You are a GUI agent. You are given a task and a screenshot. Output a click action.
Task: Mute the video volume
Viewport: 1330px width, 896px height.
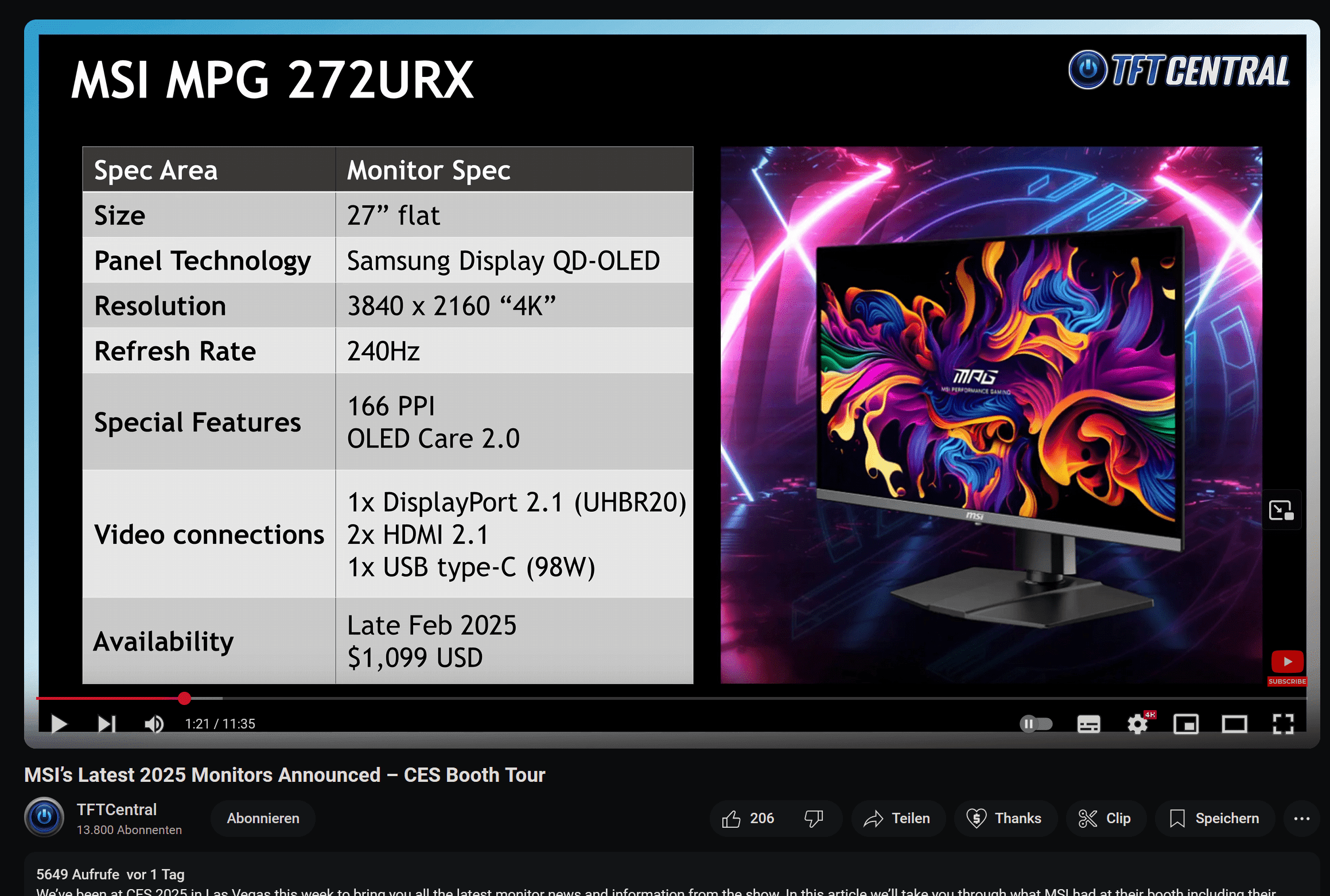154,724
